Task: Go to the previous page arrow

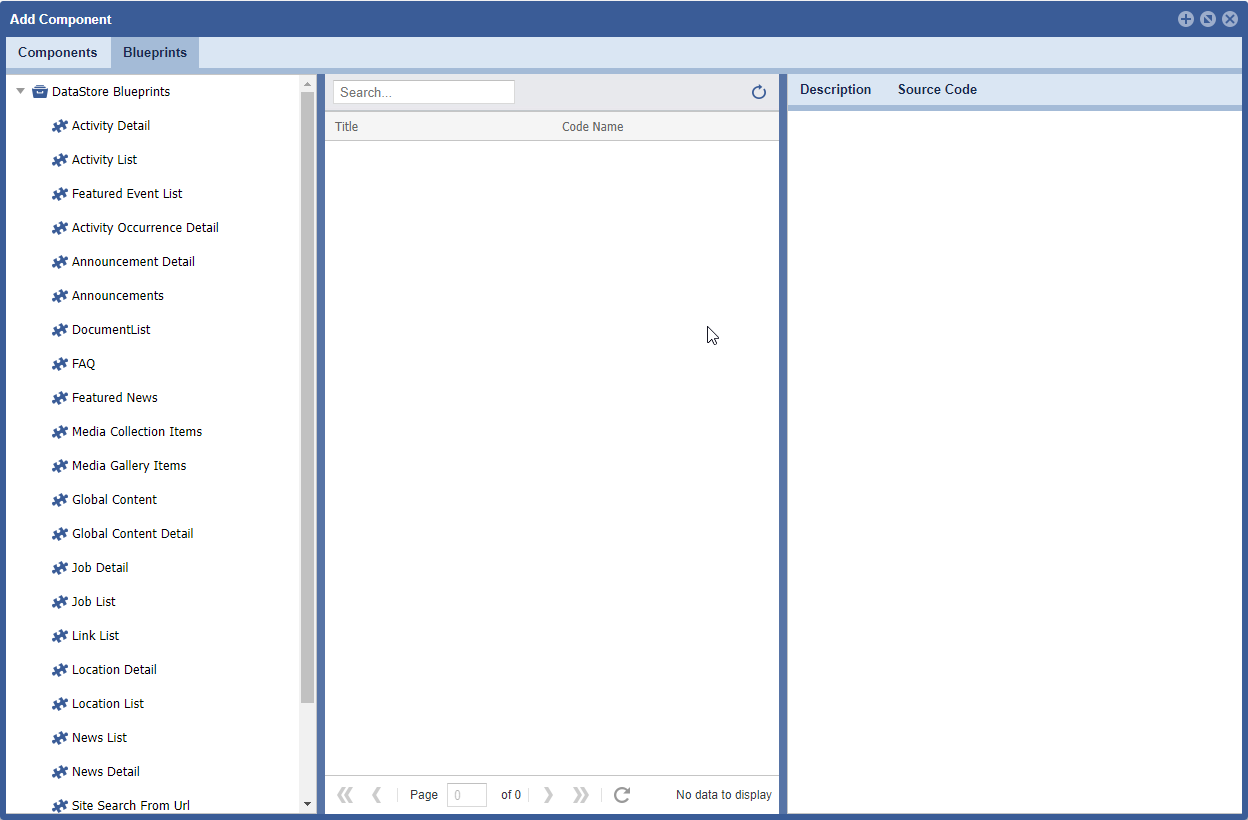Action: (376, 795)
